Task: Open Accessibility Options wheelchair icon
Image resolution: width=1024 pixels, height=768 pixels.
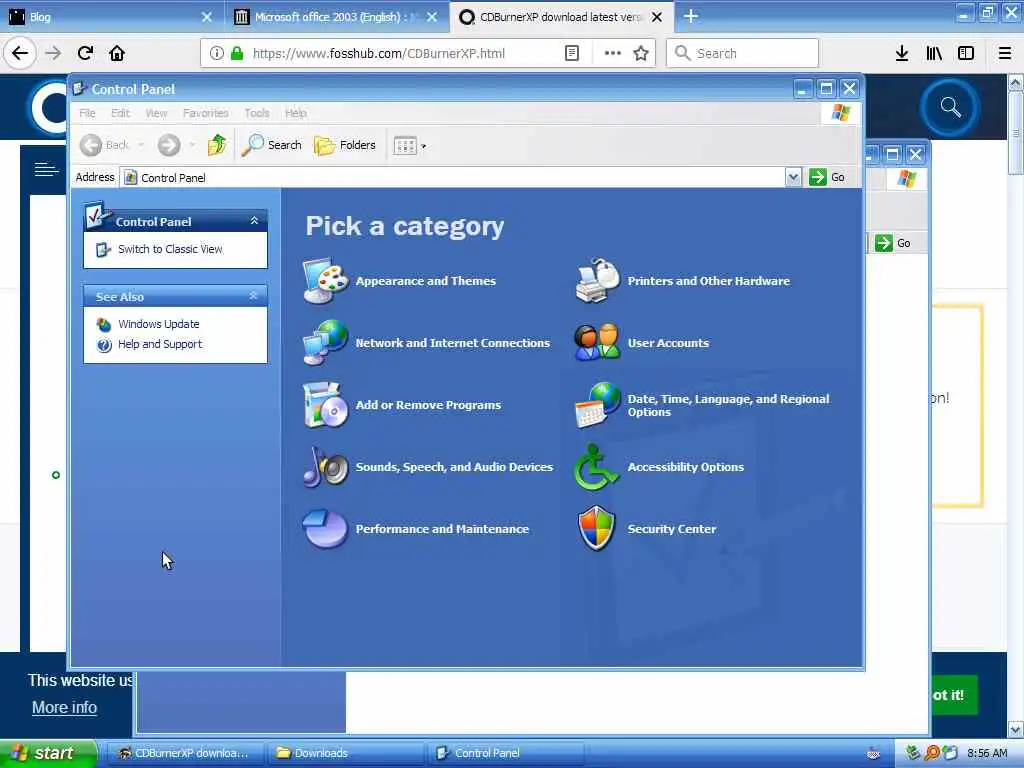Action: 596,467
